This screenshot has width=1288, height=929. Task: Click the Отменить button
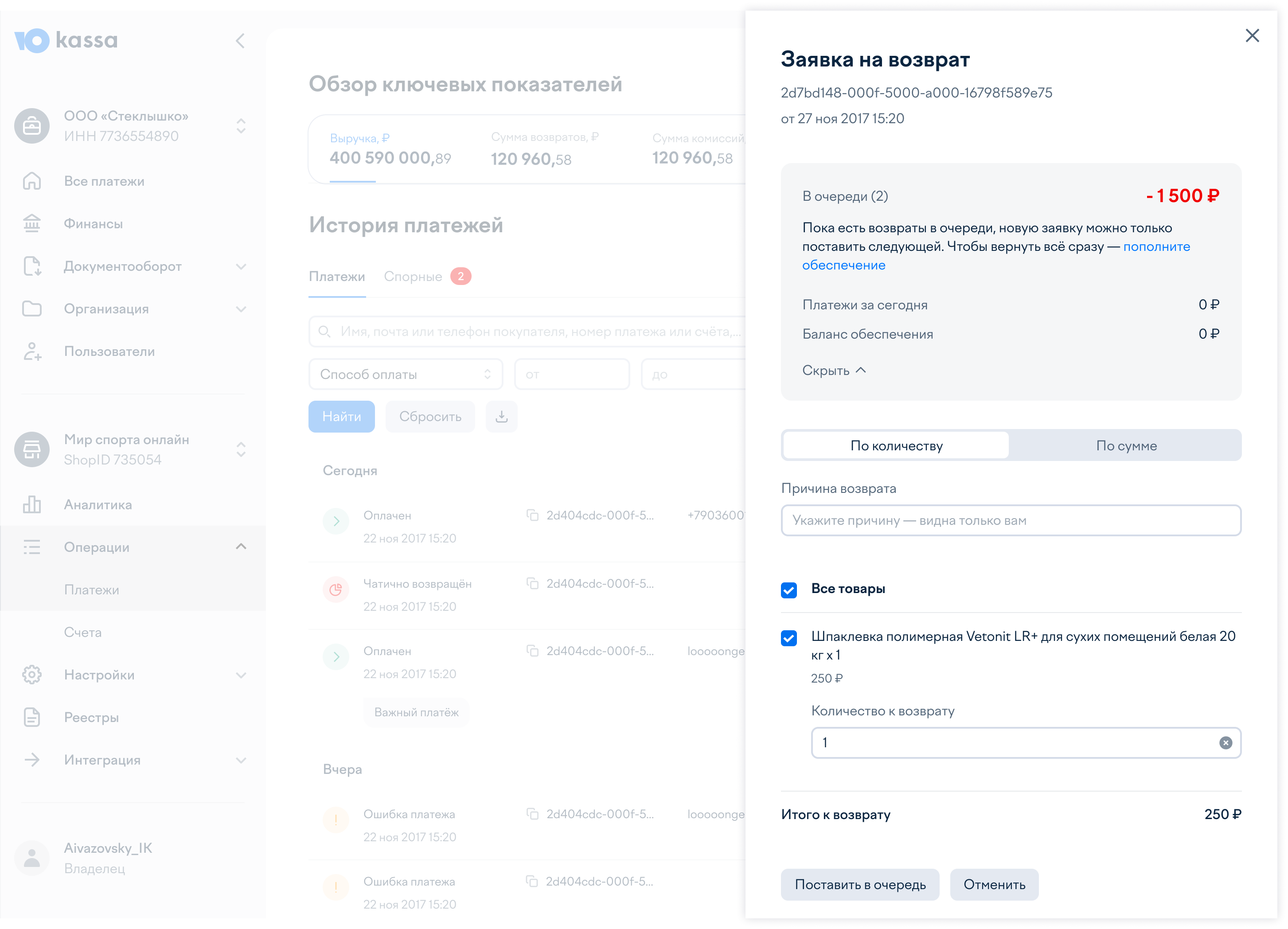[x=994, y=885]
